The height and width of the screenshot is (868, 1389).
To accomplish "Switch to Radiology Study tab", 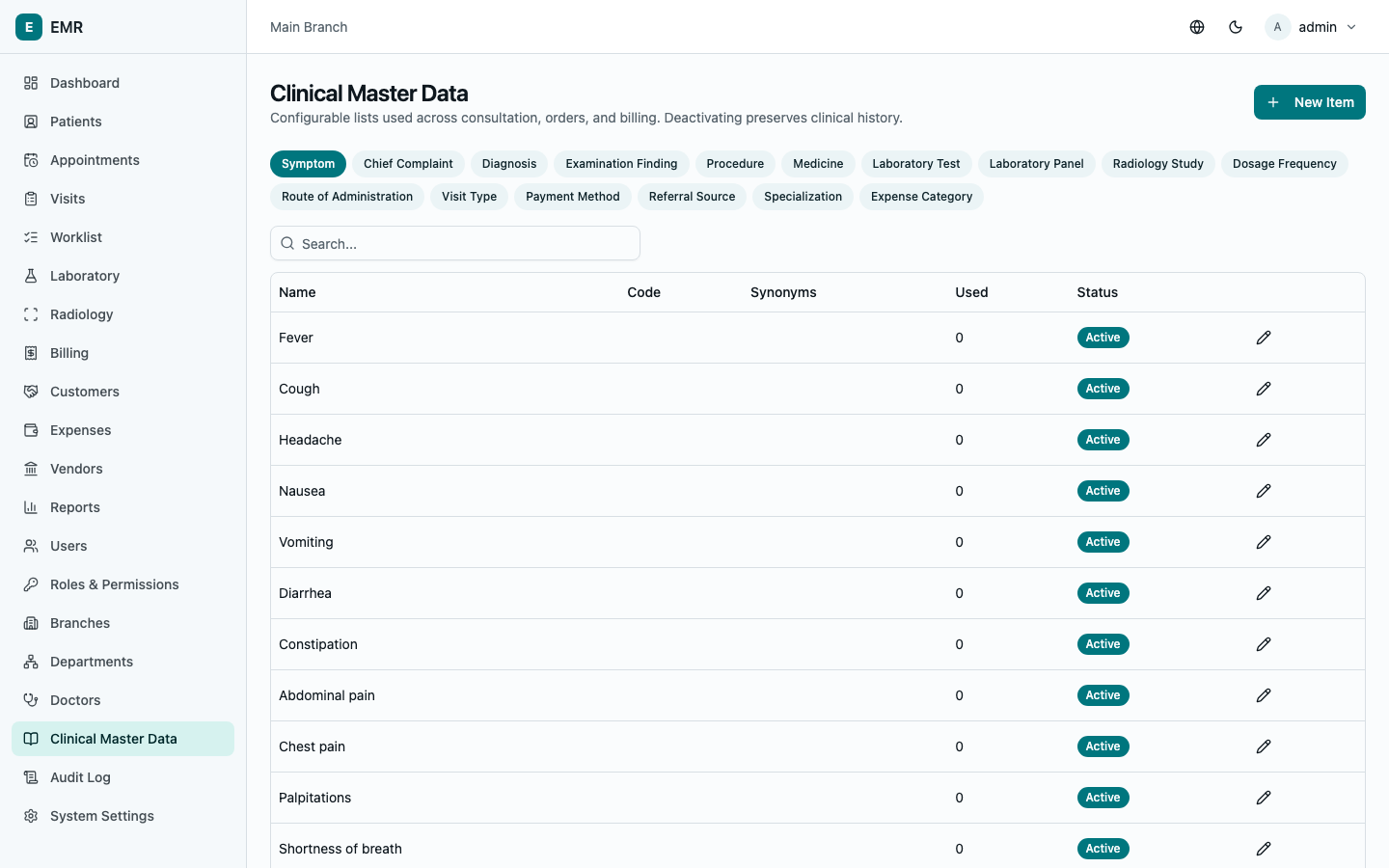I will pos(1158,164).
